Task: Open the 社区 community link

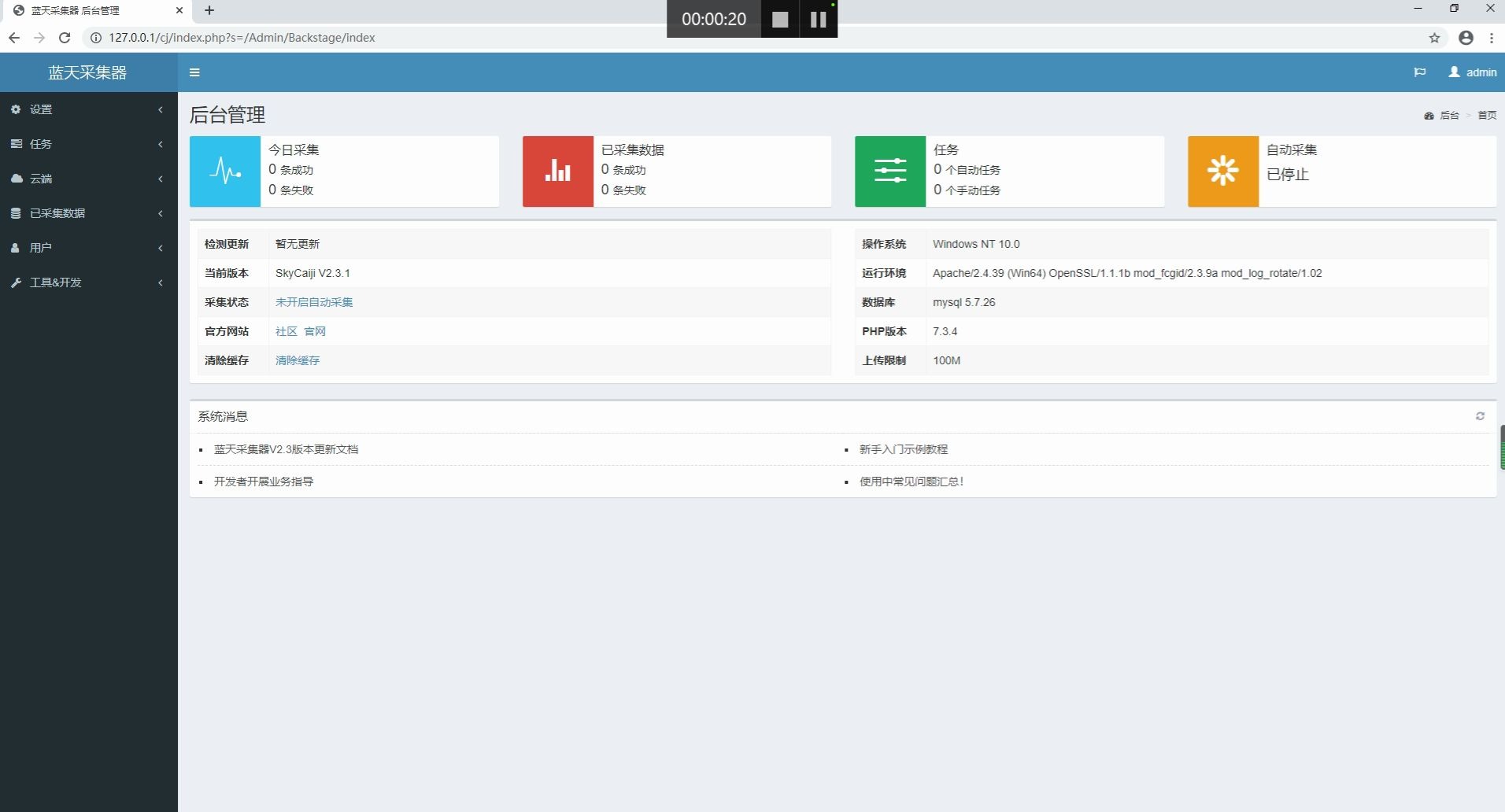Action: [287, 331]
